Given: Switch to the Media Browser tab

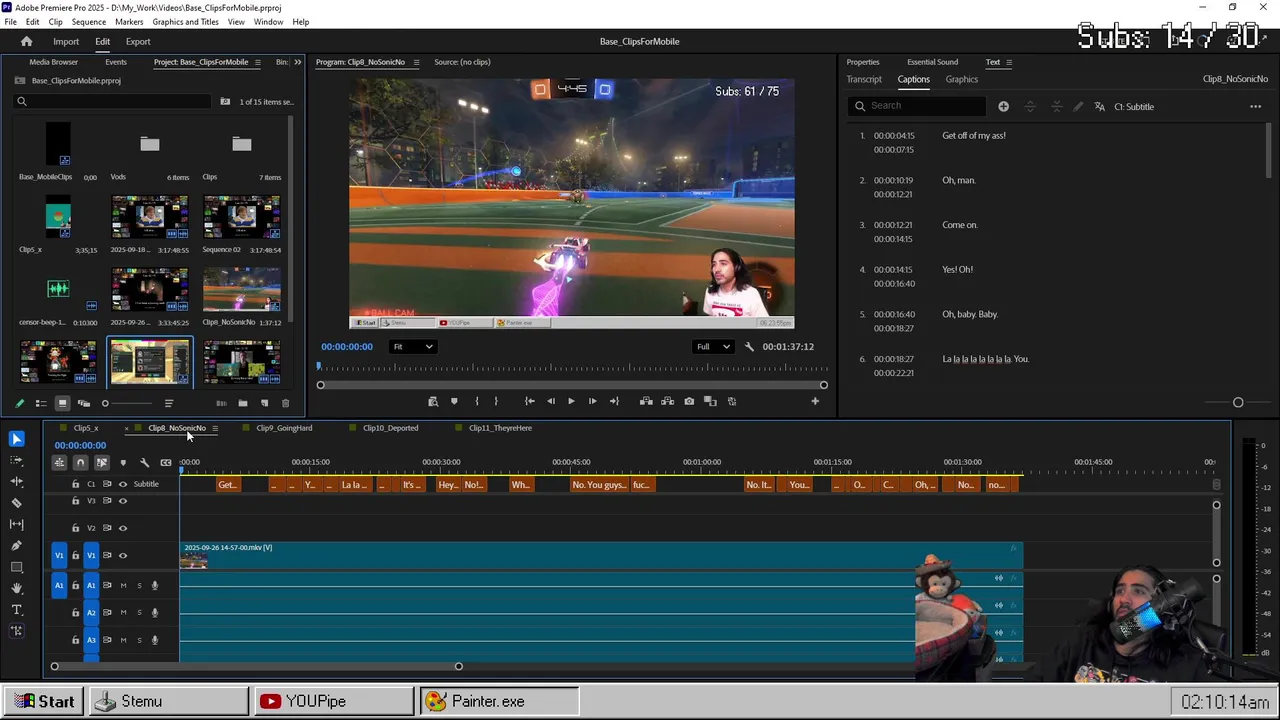Looking at the screenshot, I should (x=53, y=62).
